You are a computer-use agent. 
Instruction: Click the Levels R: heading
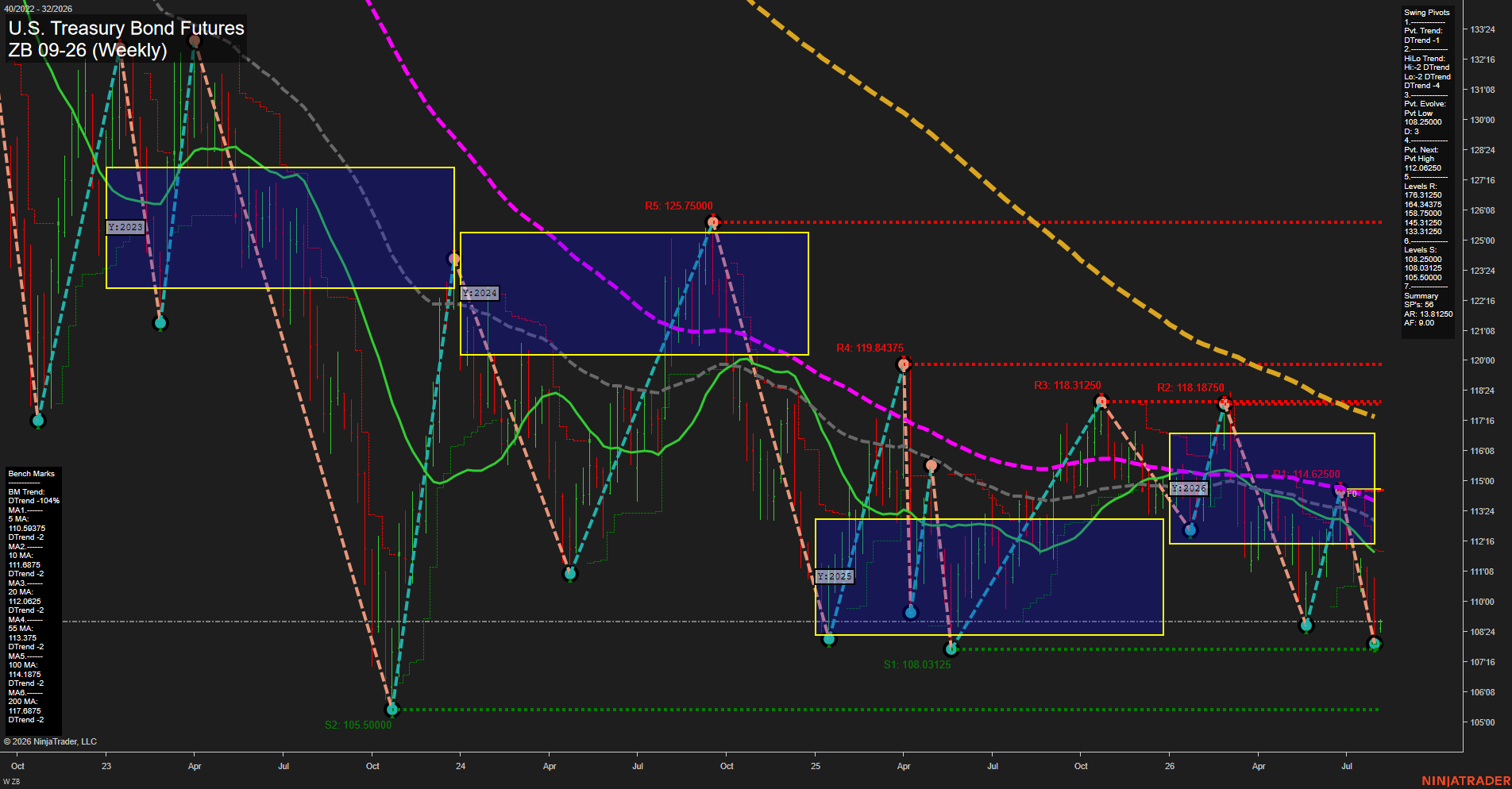1420,187
